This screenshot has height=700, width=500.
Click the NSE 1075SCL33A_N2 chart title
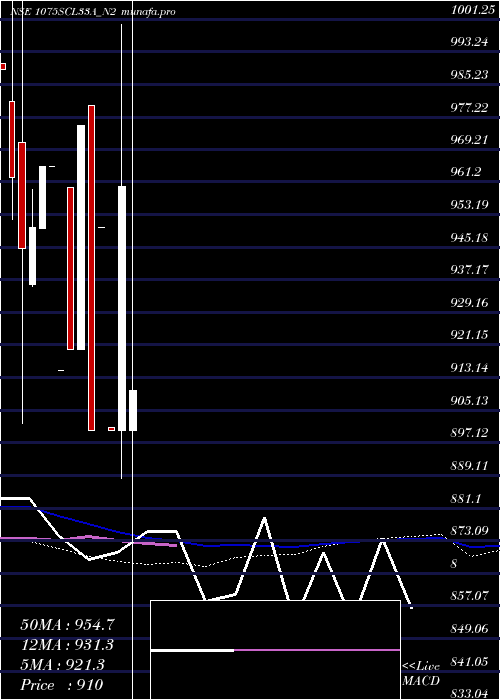coord(64,12)
